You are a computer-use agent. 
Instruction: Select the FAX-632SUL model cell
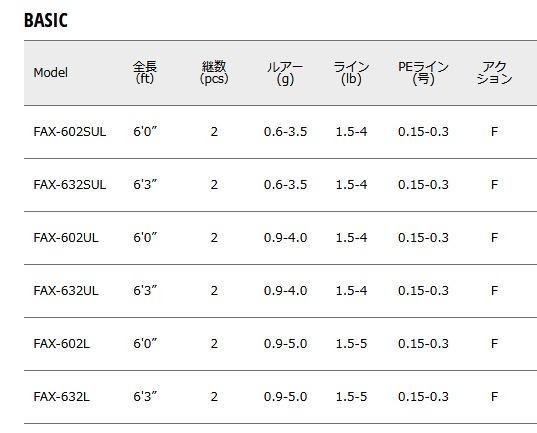click(x=70, y=185)
